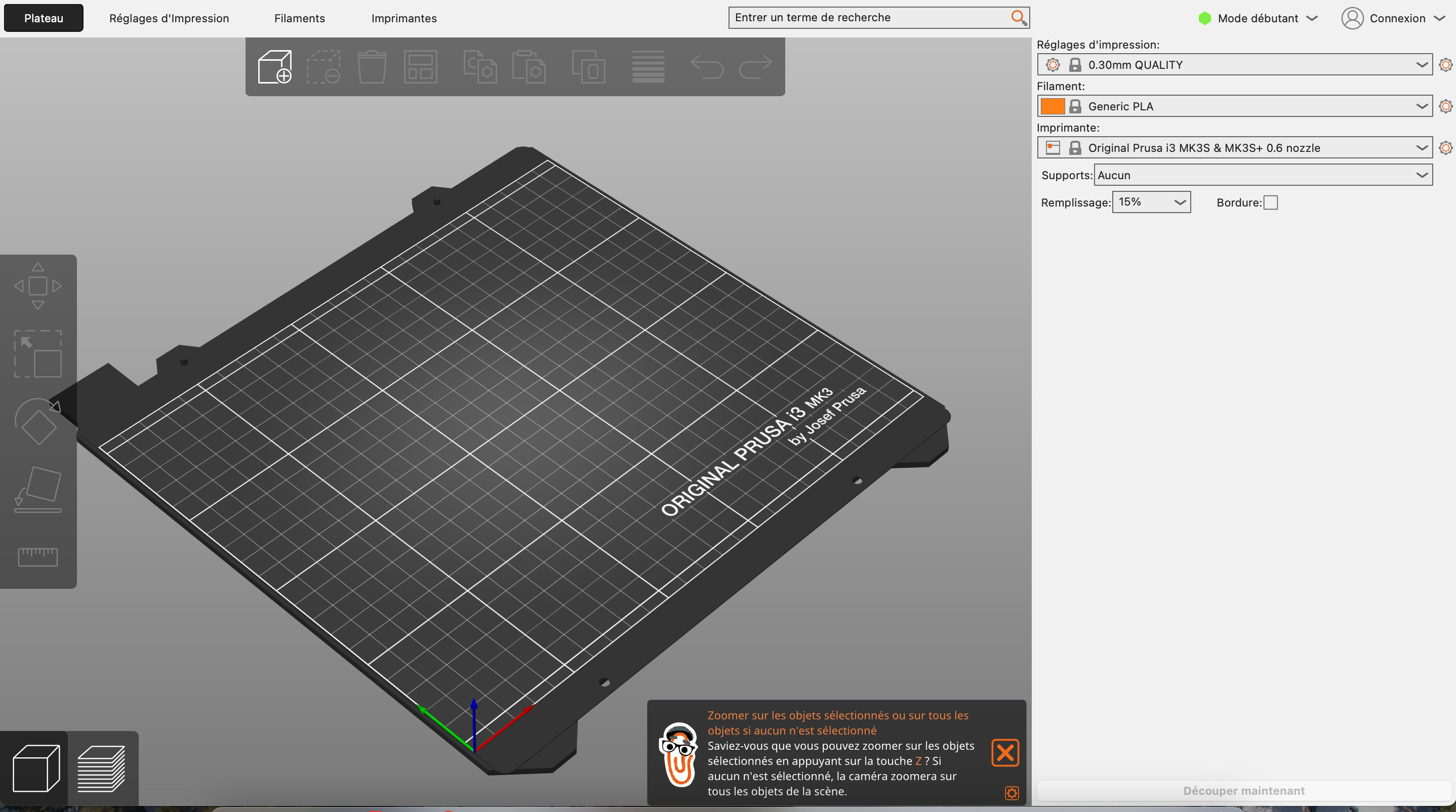Click the Découper maintenant button
The height and width of the screenshot is (812, 1456).
(1244, 791)
